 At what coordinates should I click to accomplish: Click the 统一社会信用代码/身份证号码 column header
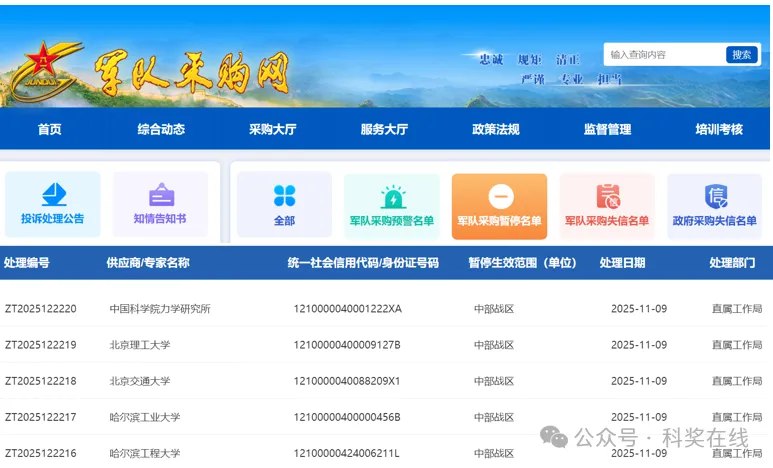coord(363,262)
